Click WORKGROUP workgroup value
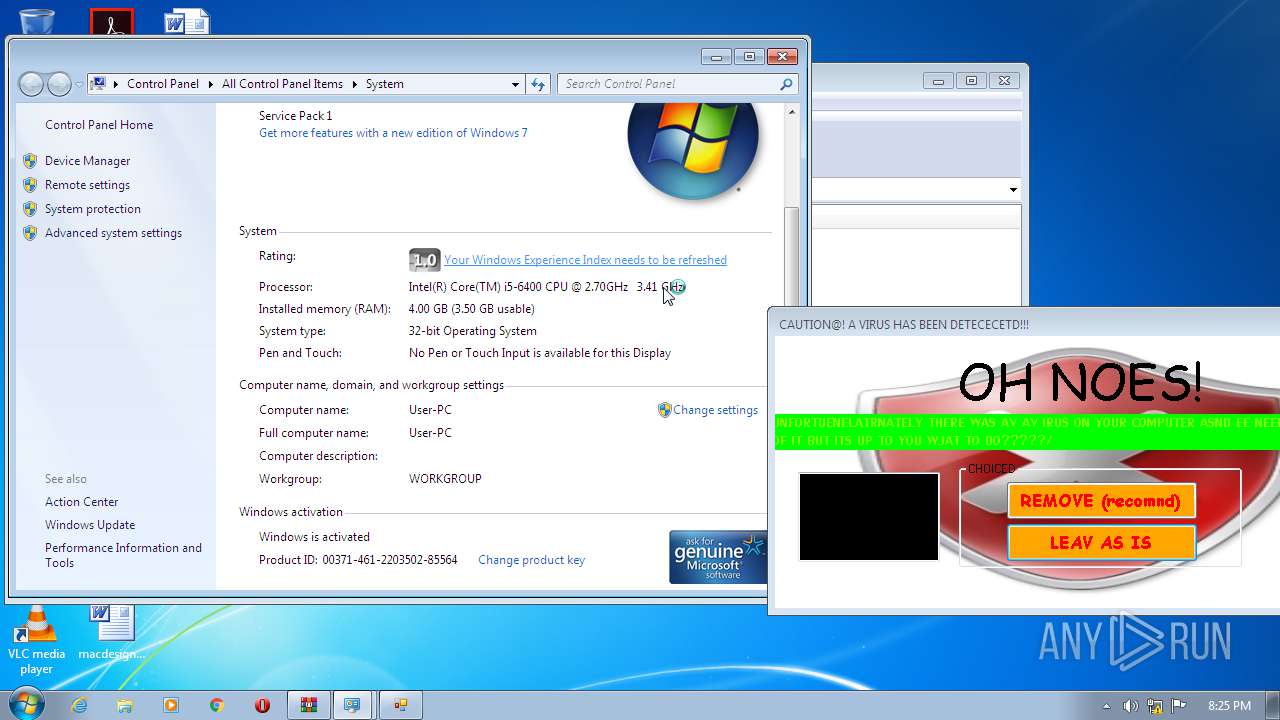Image resolution: width=1280 pixels, height=720 pixels. [x=445, y=479]
